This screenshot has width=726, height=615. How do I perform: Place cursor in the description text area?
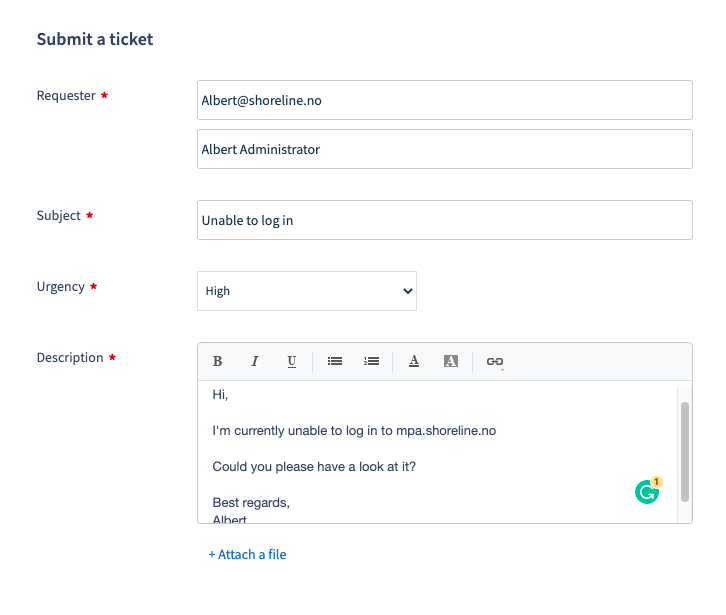pos(438,452)
